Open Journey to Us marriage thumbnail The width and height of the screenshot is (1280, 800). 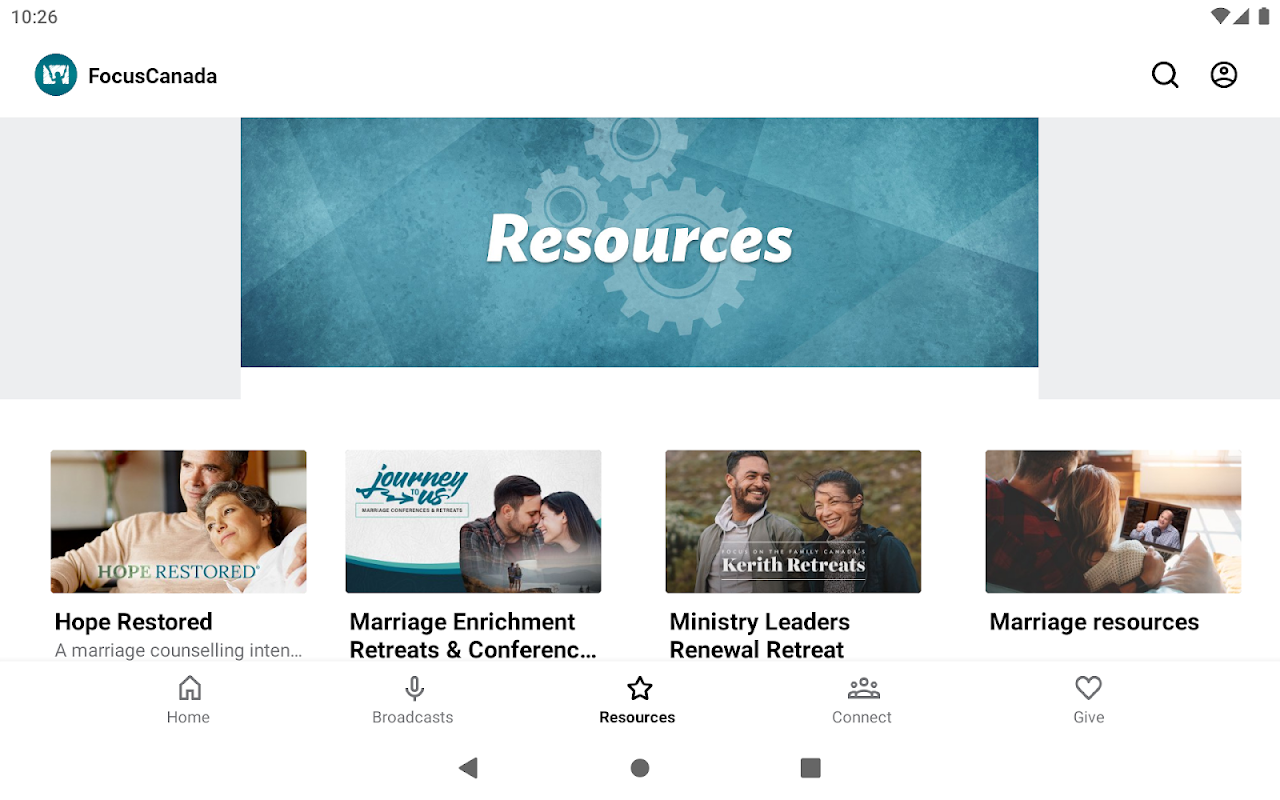click(x=474, y=522)
